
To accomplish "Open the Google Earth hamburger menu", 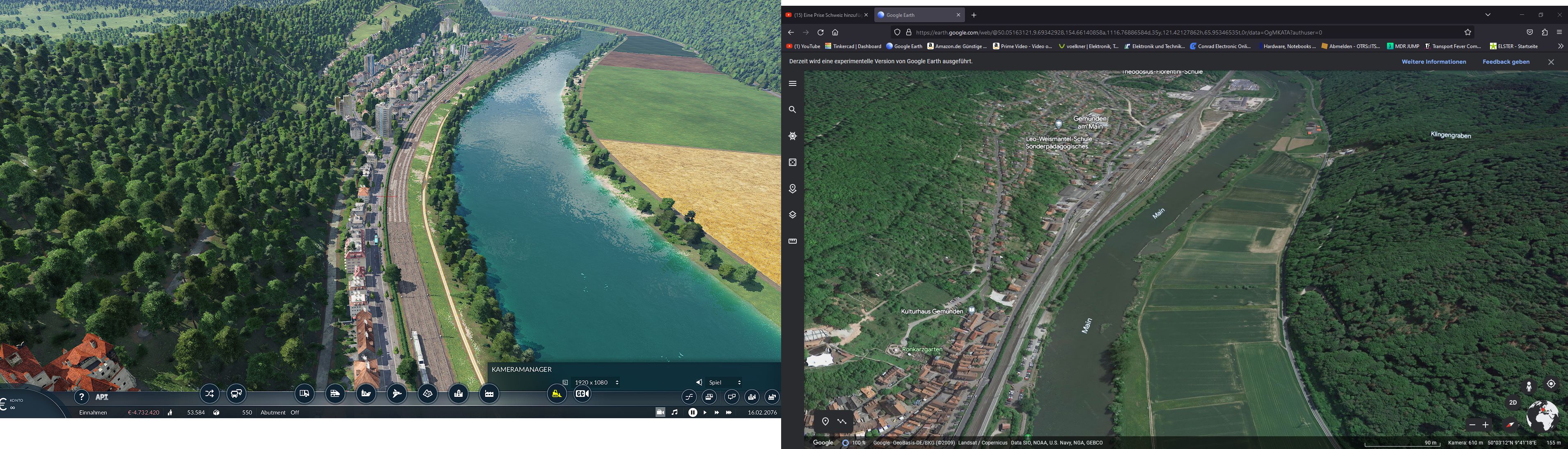I will point(793,83).
